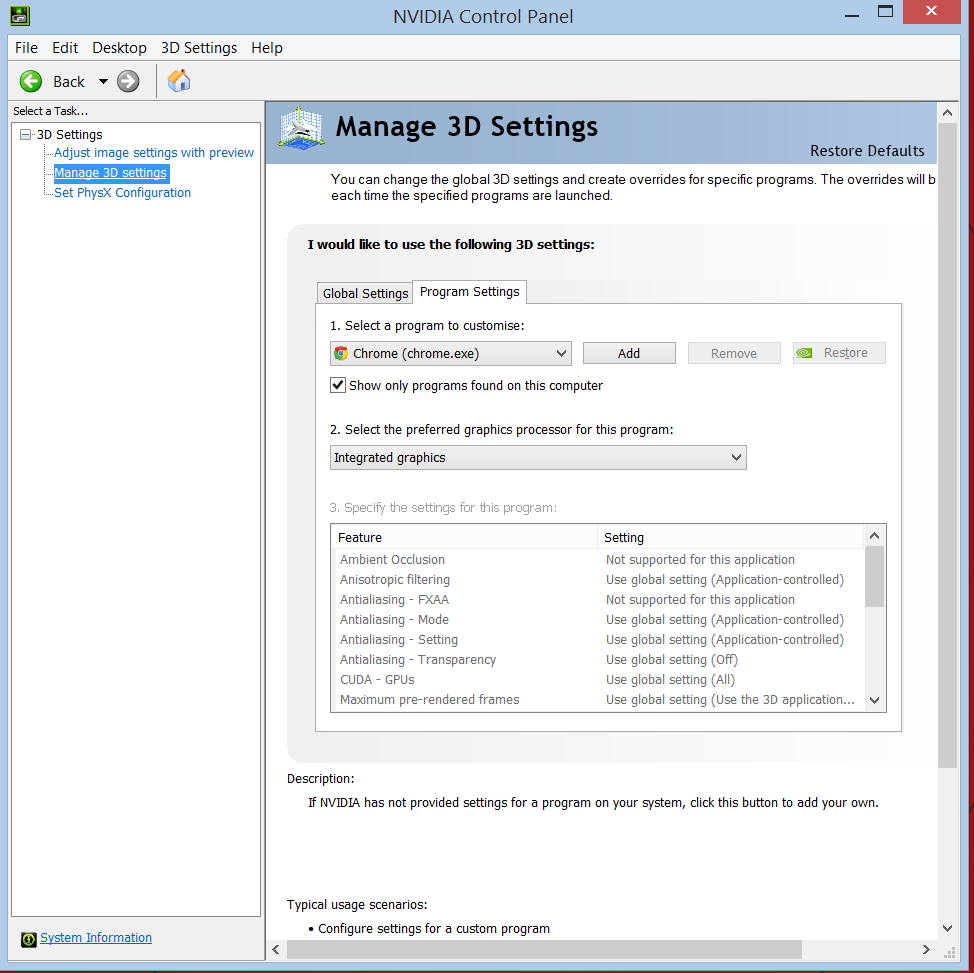Open the Edit menu

coord(65,48)
